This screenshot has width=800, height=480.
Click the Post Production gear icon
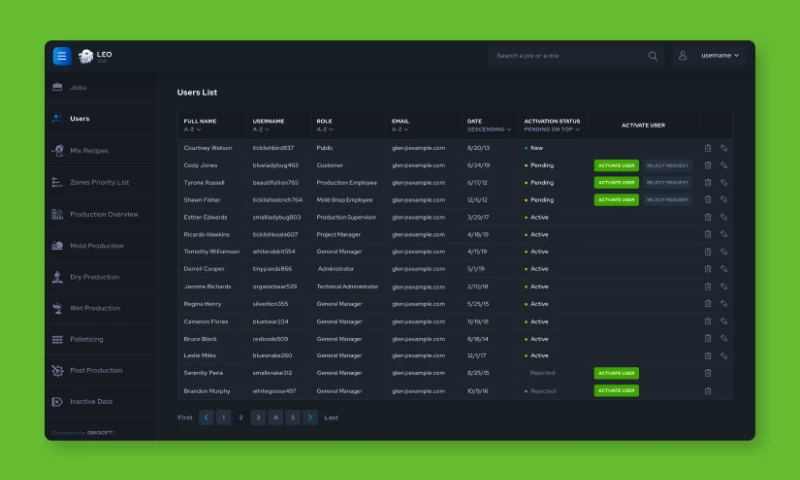[57, 370]
